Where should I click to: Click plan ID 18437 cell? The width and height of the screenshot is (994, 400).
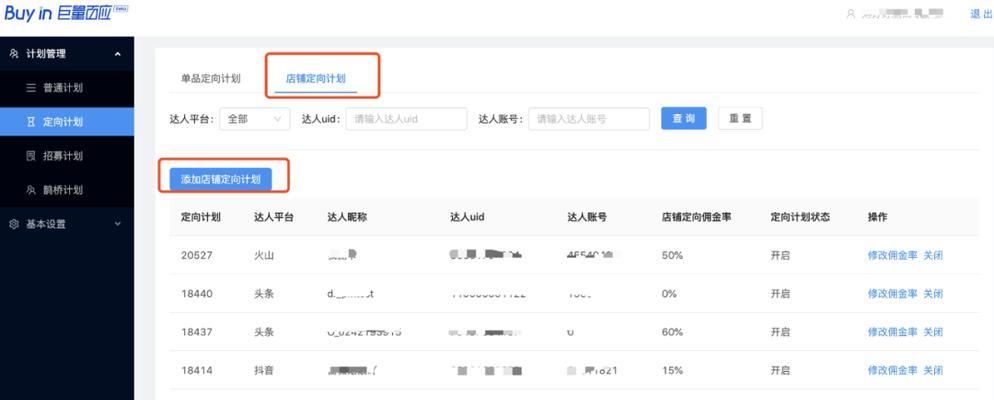[x=197, y=332]
